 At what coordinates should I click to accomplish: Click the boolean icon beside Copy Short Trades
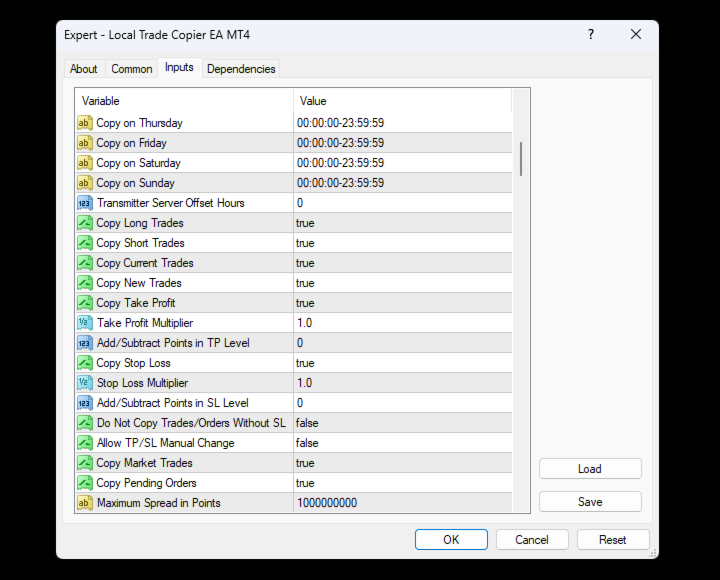(x=85, y=243)
